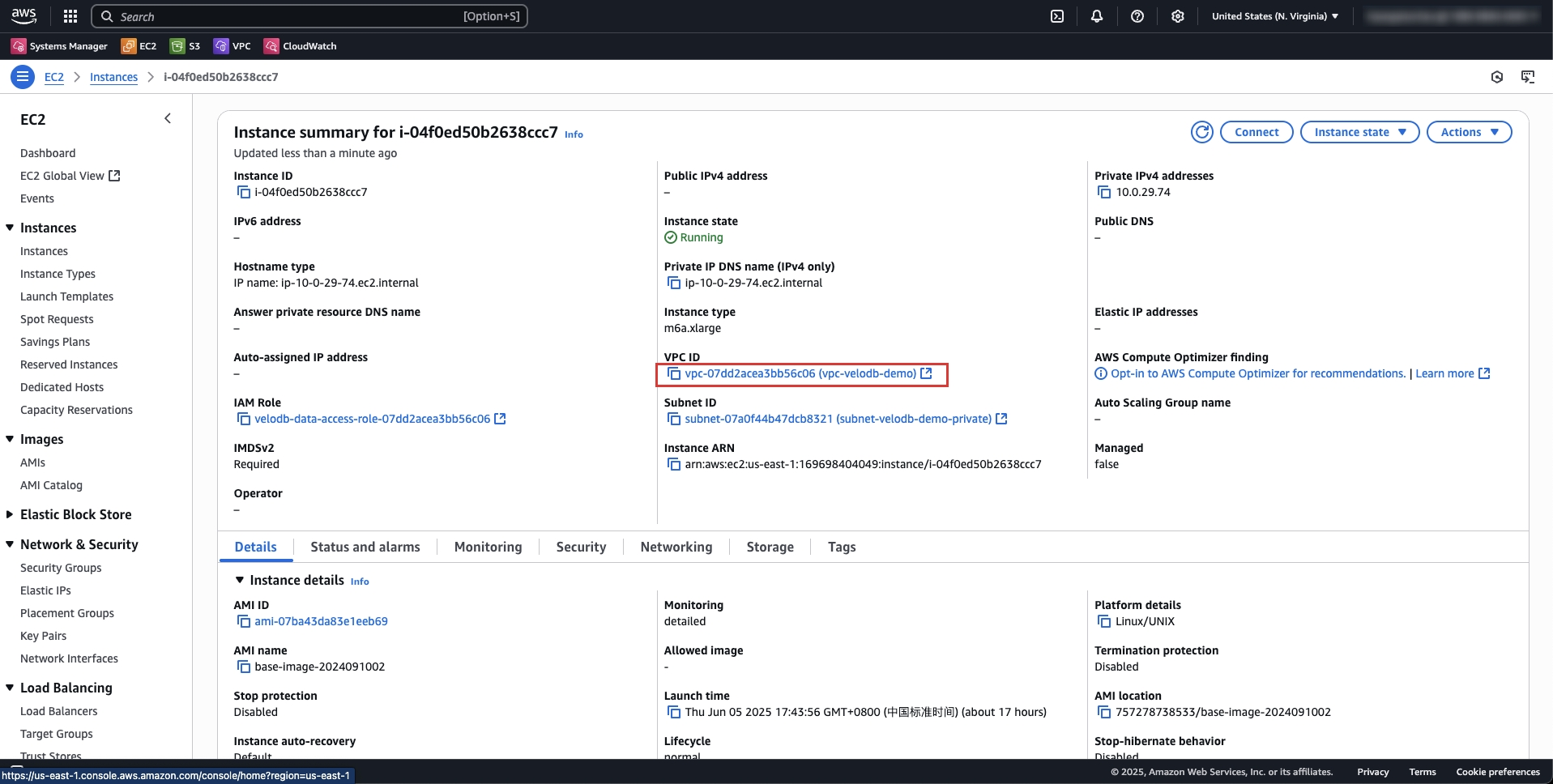Copy the Instance ARN
Image resolution: width=1553 pixels, height=784 pixels.
click(x=673, y=464)
